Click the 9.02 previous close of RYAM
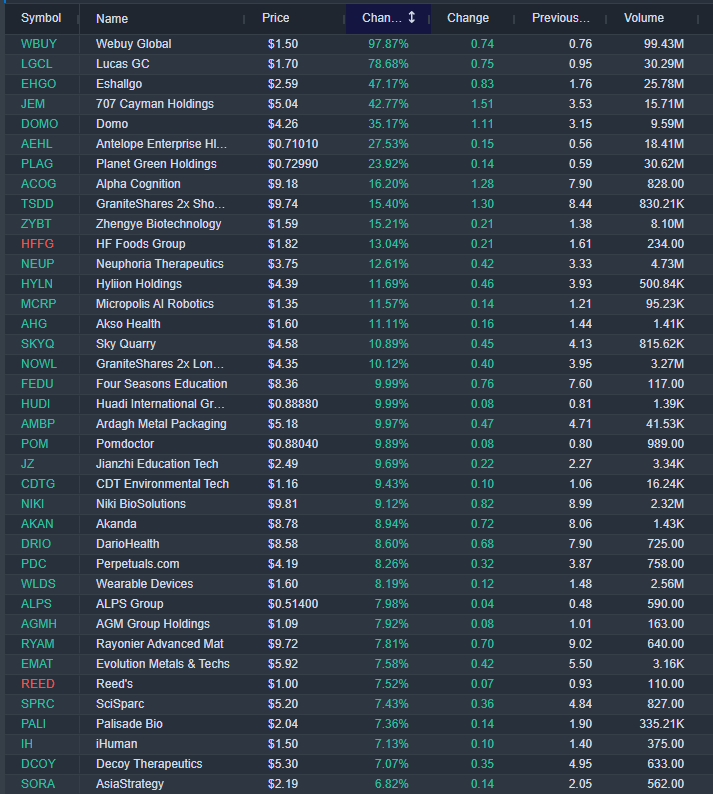The image size is (713, 794). (580, 644)
